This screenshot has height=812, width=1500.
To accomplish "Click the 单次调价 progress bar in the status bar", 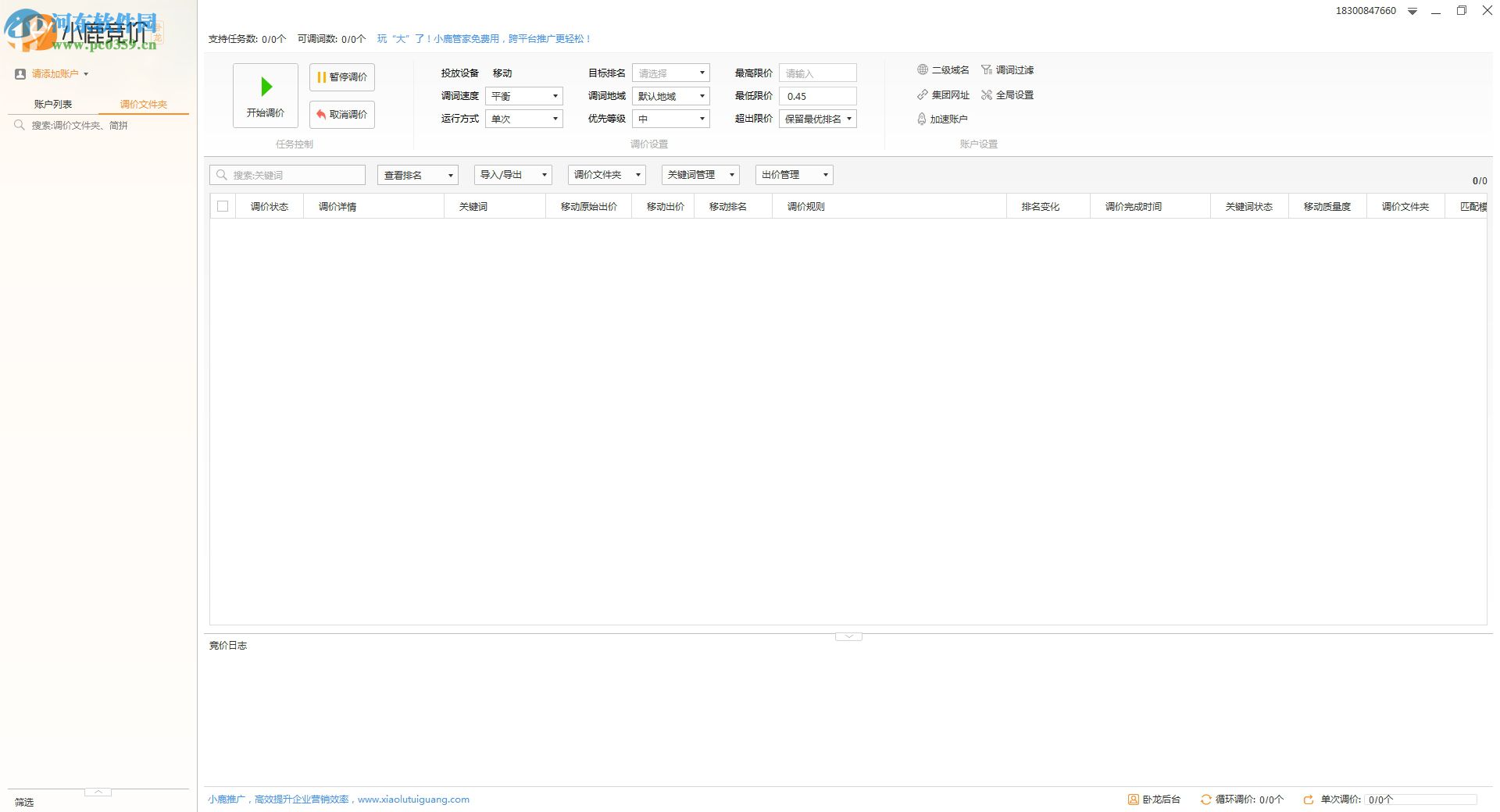I will click(x=1420, y=800).
